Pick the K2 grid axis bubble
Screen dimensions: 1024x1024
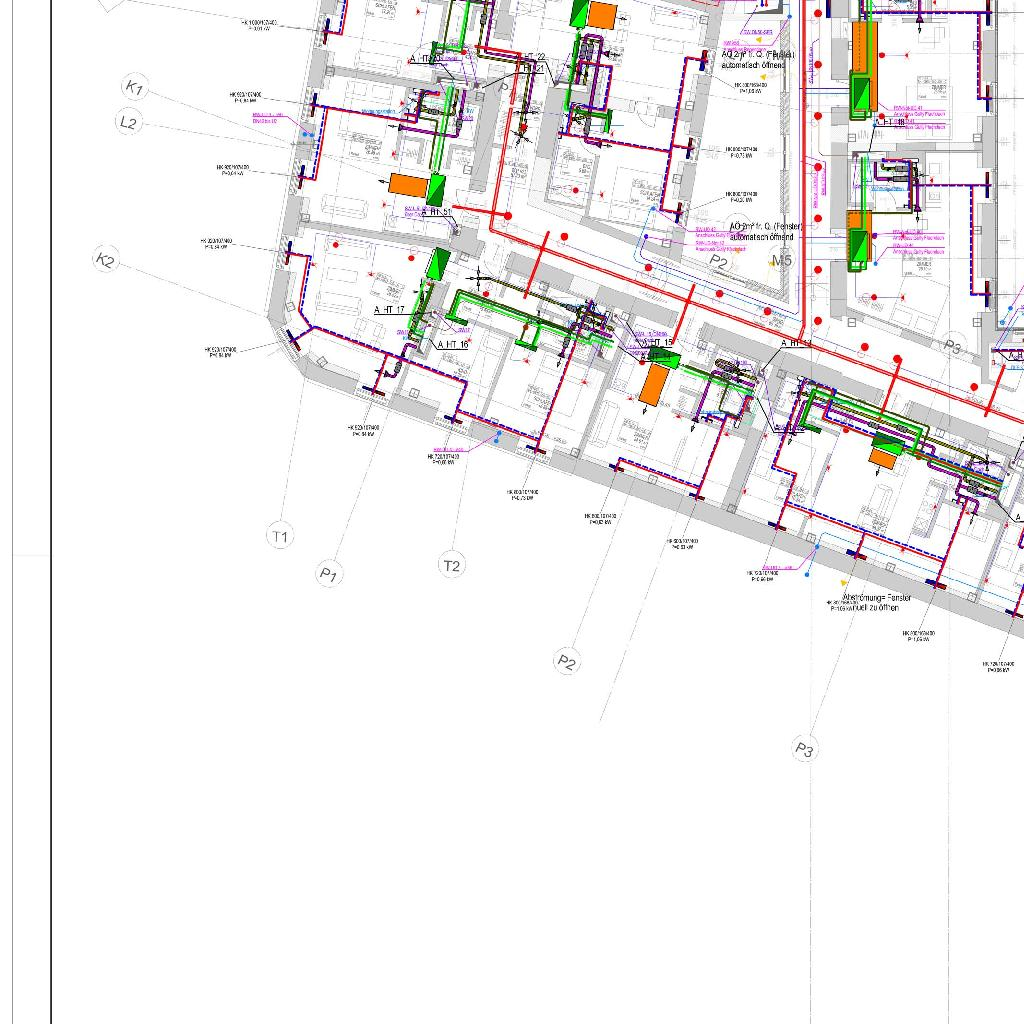point(105,260)
